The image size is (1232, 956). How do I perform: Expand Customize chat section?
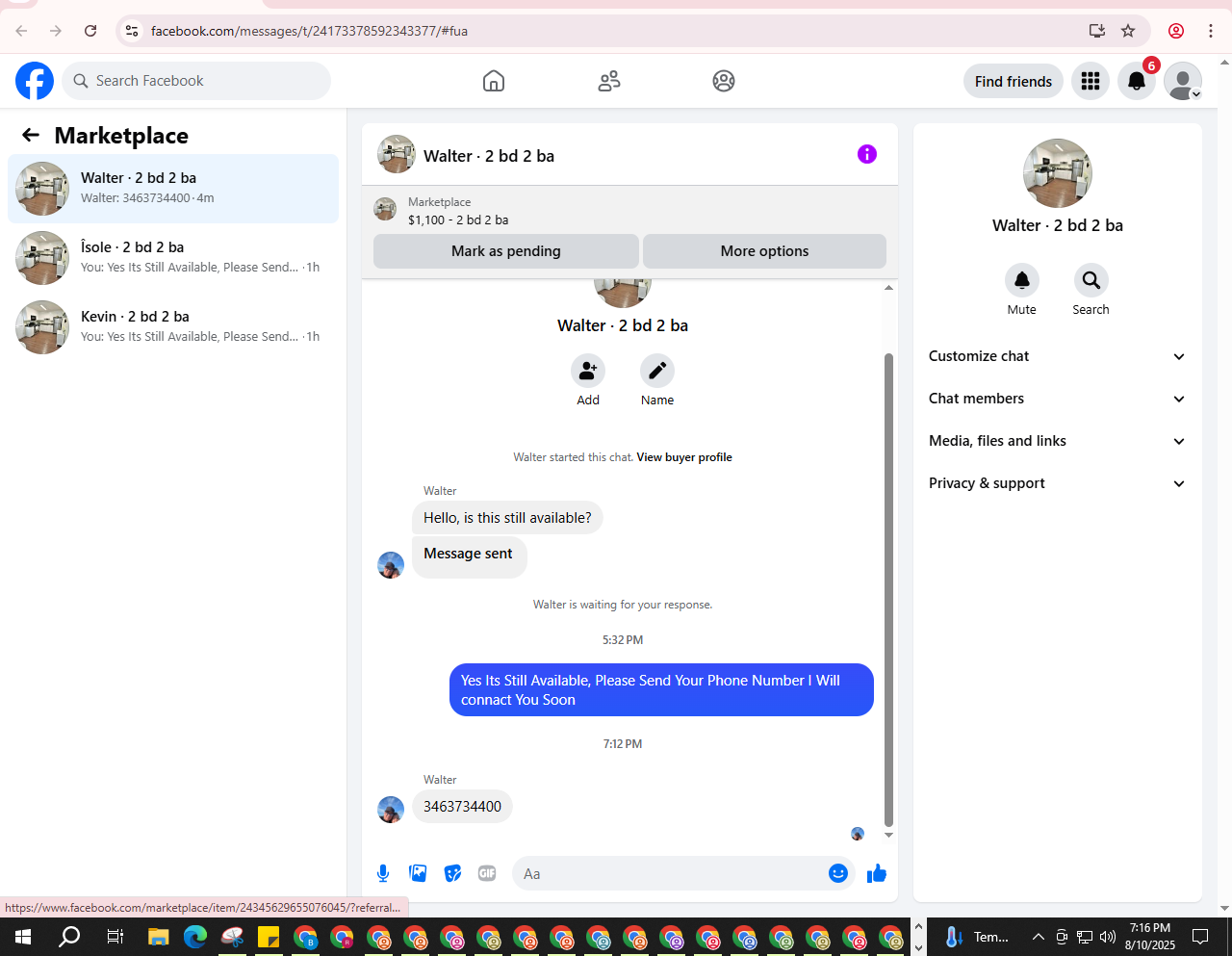coord(1058,356)
